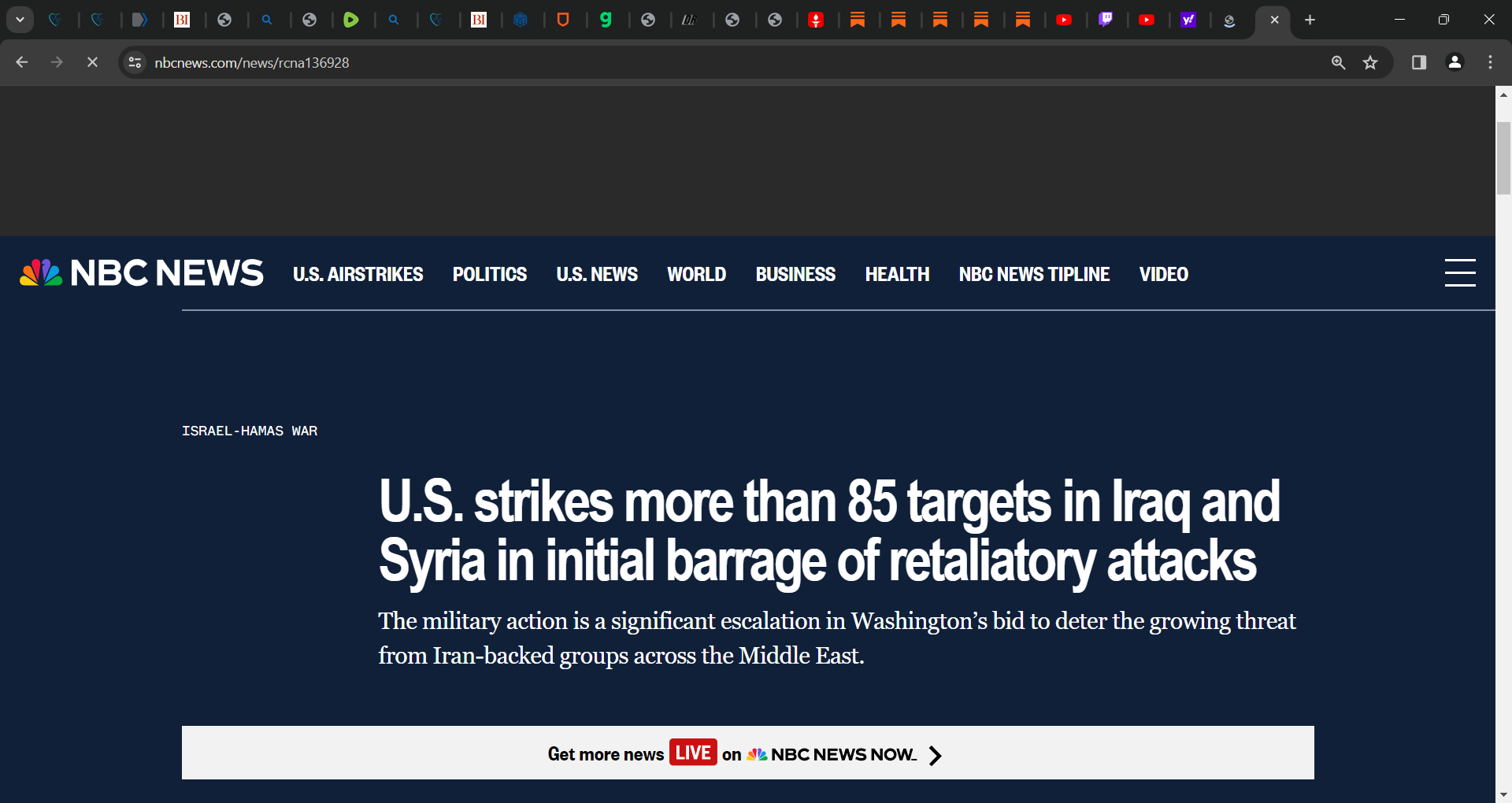This screenshot has width=1512, height=803.
Task: Open the tab search dropdown arrow
Action: [x=20, y=20]
